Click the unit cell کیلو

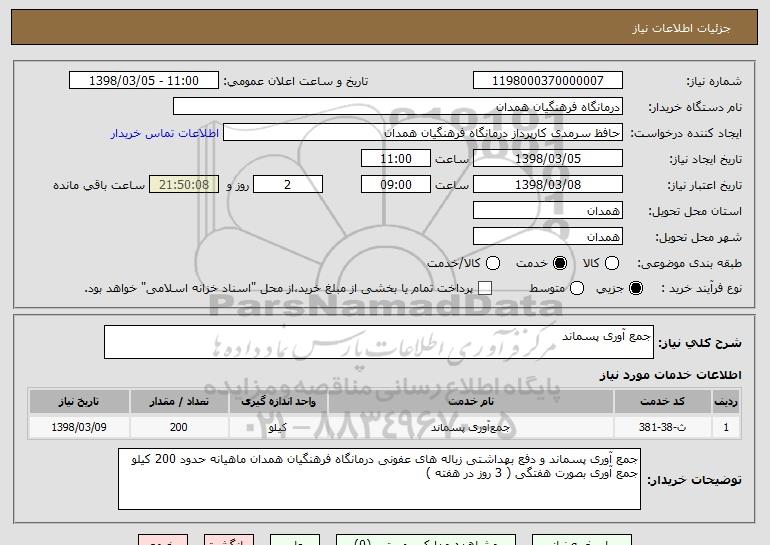point(278,427)
